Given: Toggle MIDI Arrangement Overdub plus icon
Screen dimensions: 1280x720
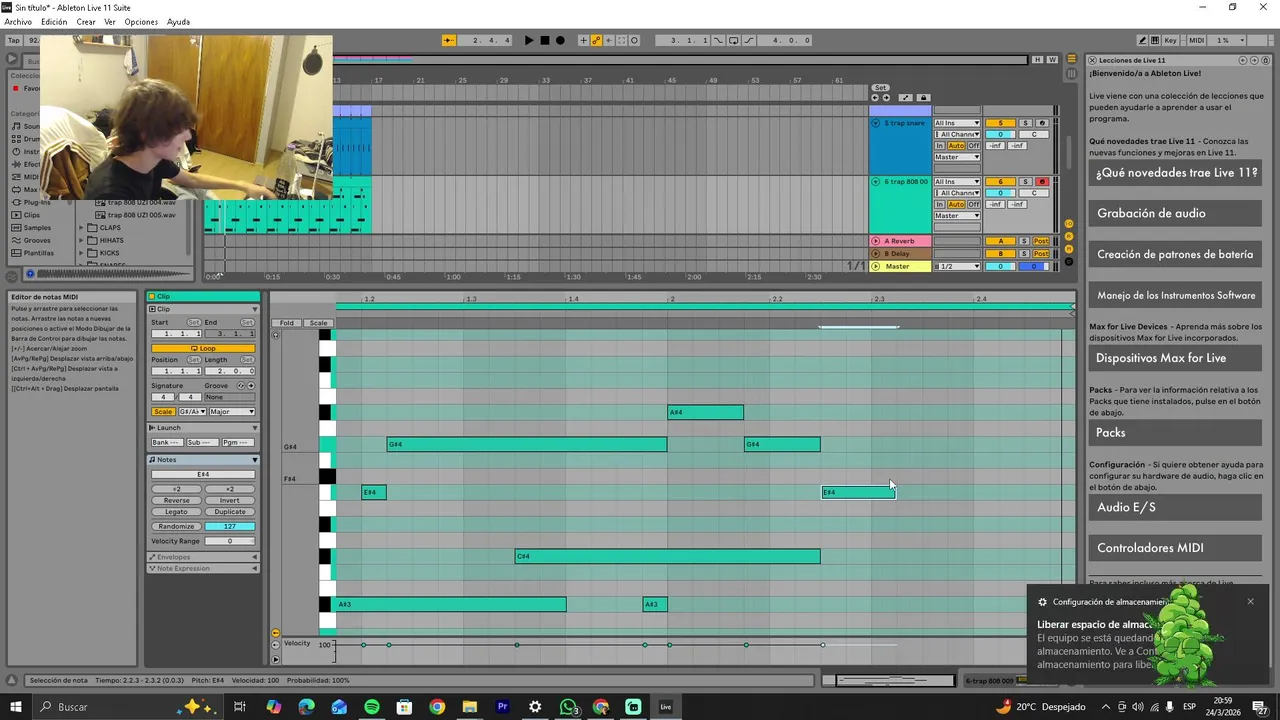Looking at the screenshot, I should [x=583, y=40].
